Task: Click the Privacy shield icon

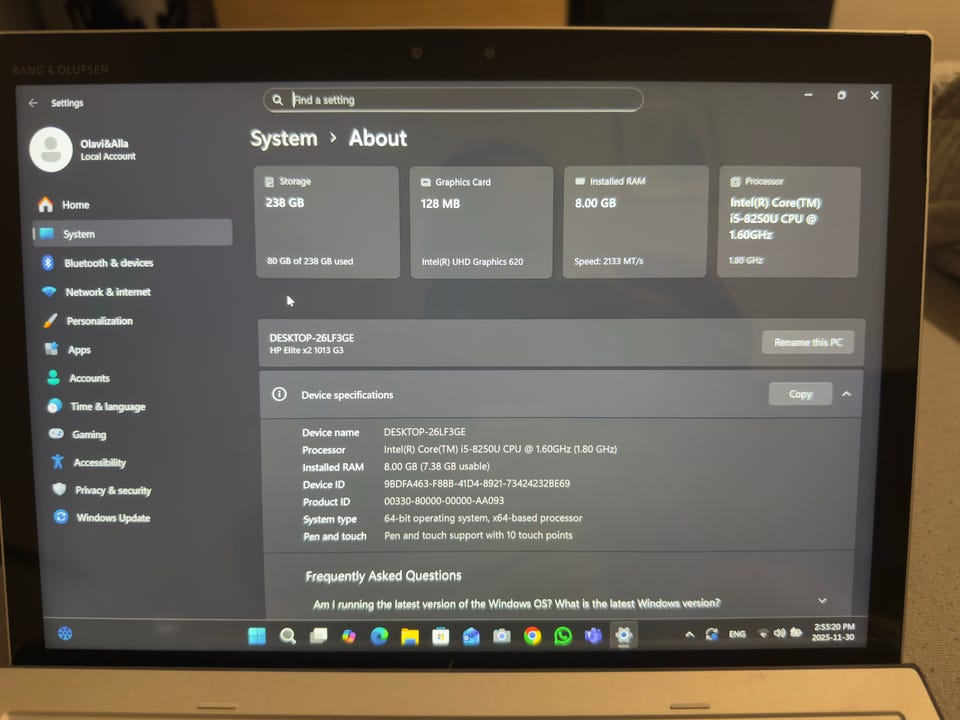Action: [59, 489]
